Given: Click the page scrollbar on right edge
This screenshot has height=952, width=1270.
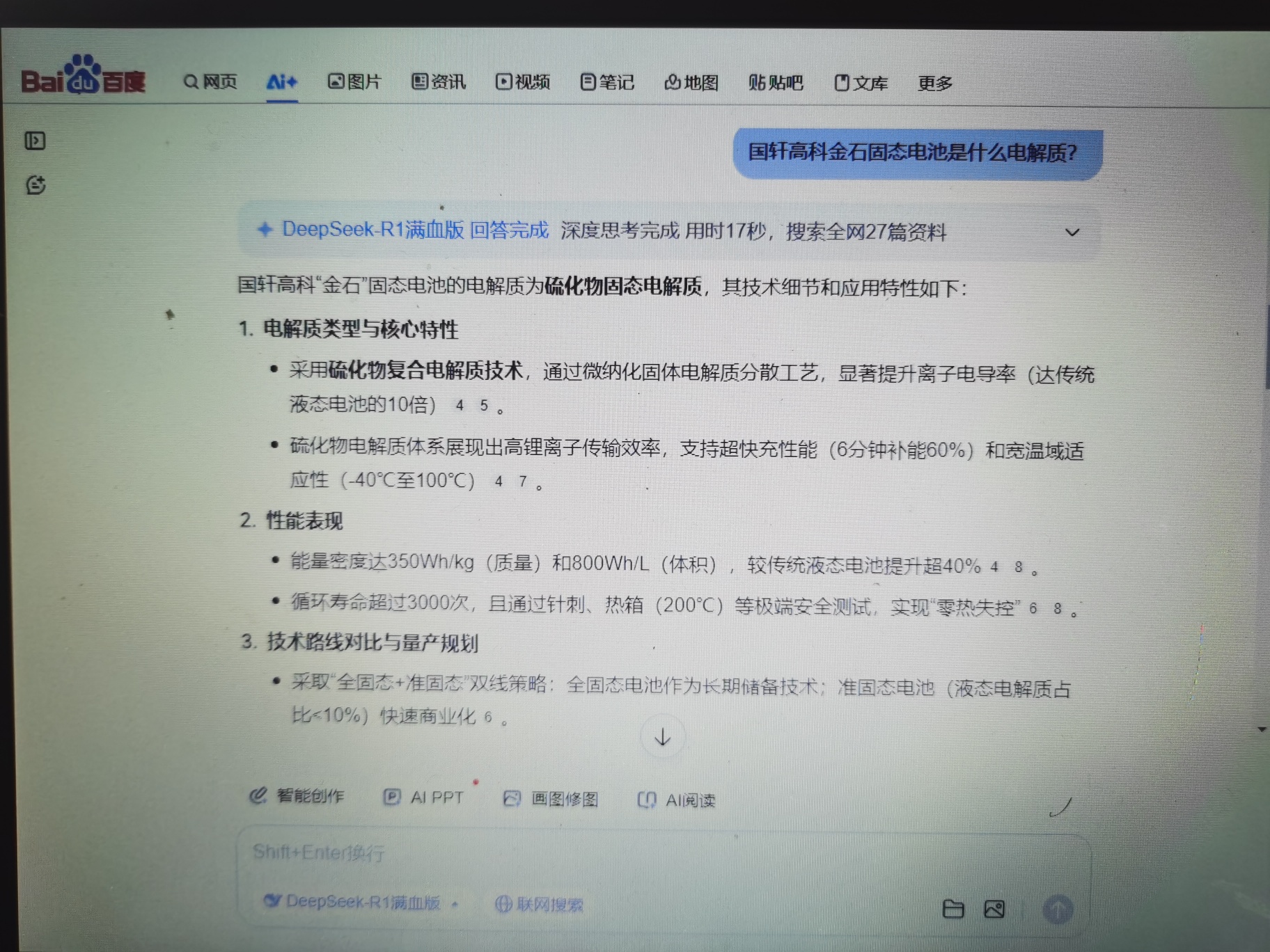Looking at the screenshot, I should [1267, 347].
